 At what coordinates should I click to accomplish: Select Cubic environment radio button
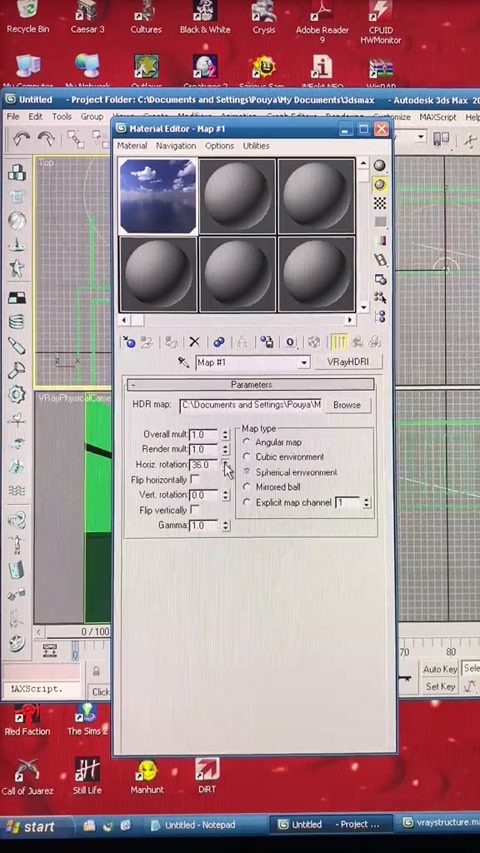[x=247, y=457]
